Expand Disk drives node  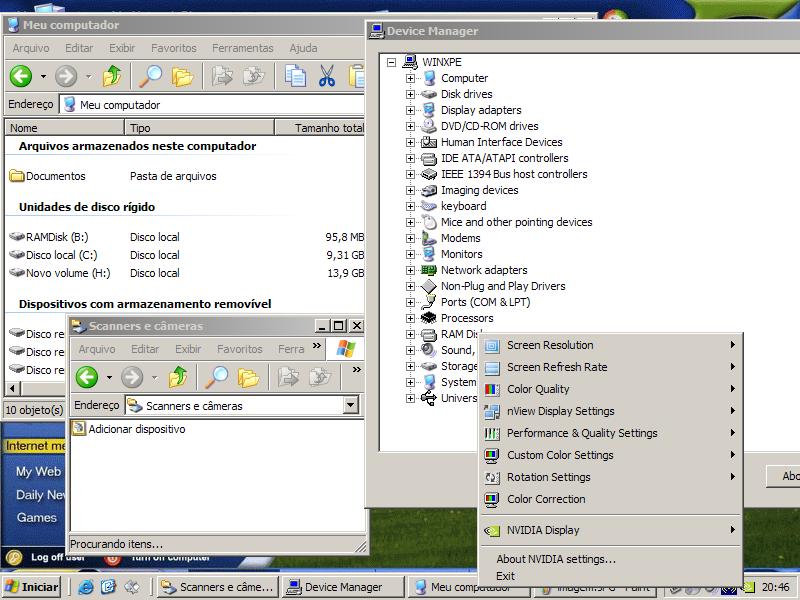(x=410, y=94)
